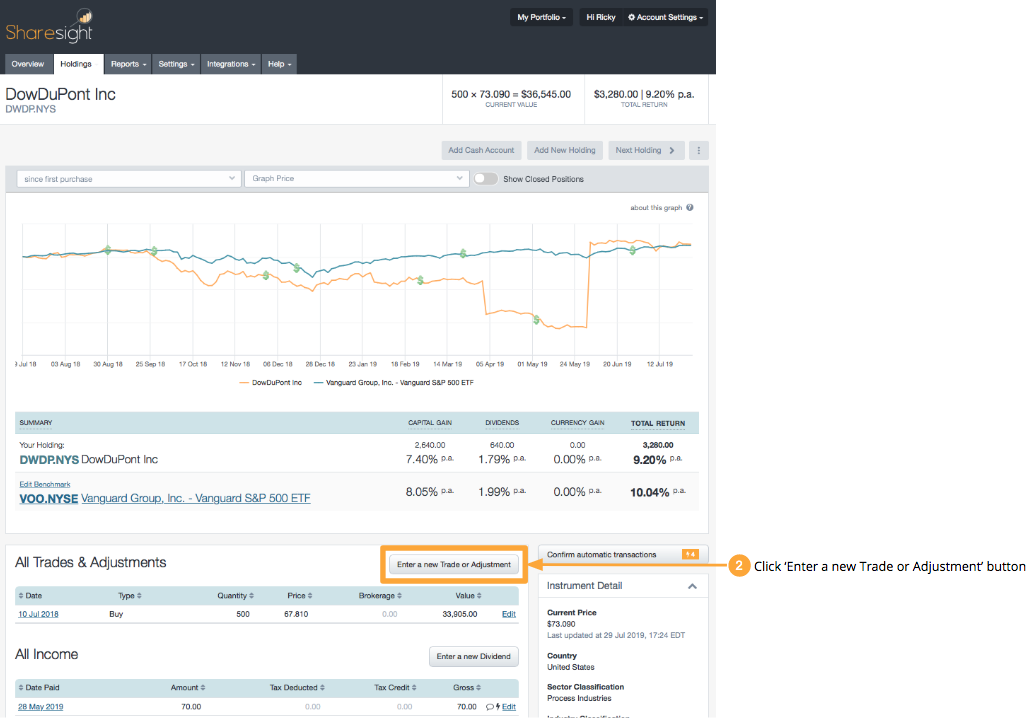1028x721 pixels.
Task: Click the orange automatic transactions count badge
Action: click(x=690, y=555)
